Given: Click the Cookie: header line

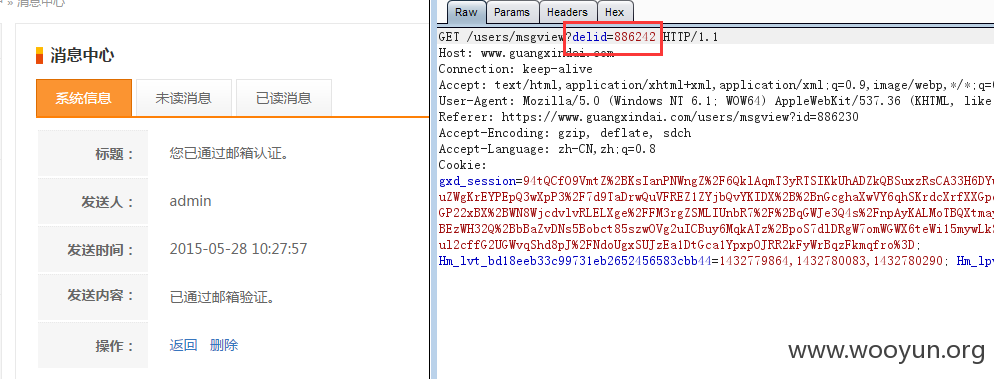Looking at the screenshot, I should (x=463, y=165).
